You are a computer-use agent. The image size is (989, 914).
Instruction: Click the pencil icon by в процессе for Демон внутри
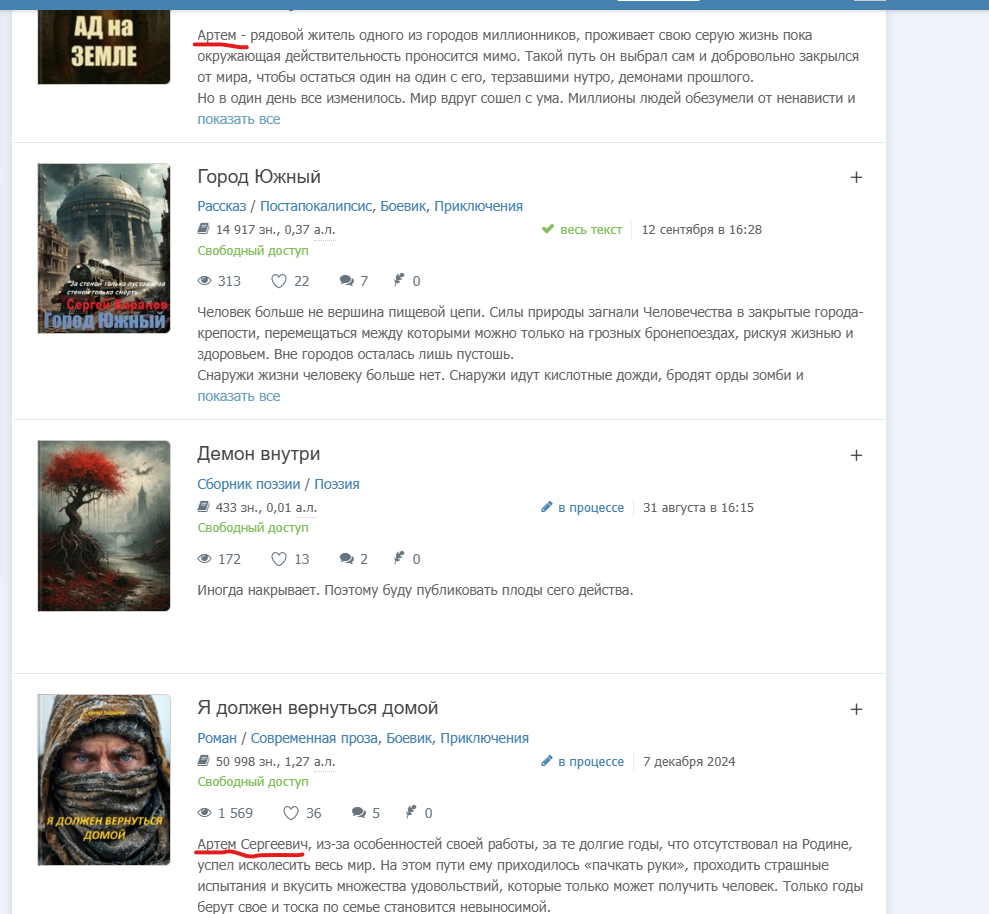547,507
